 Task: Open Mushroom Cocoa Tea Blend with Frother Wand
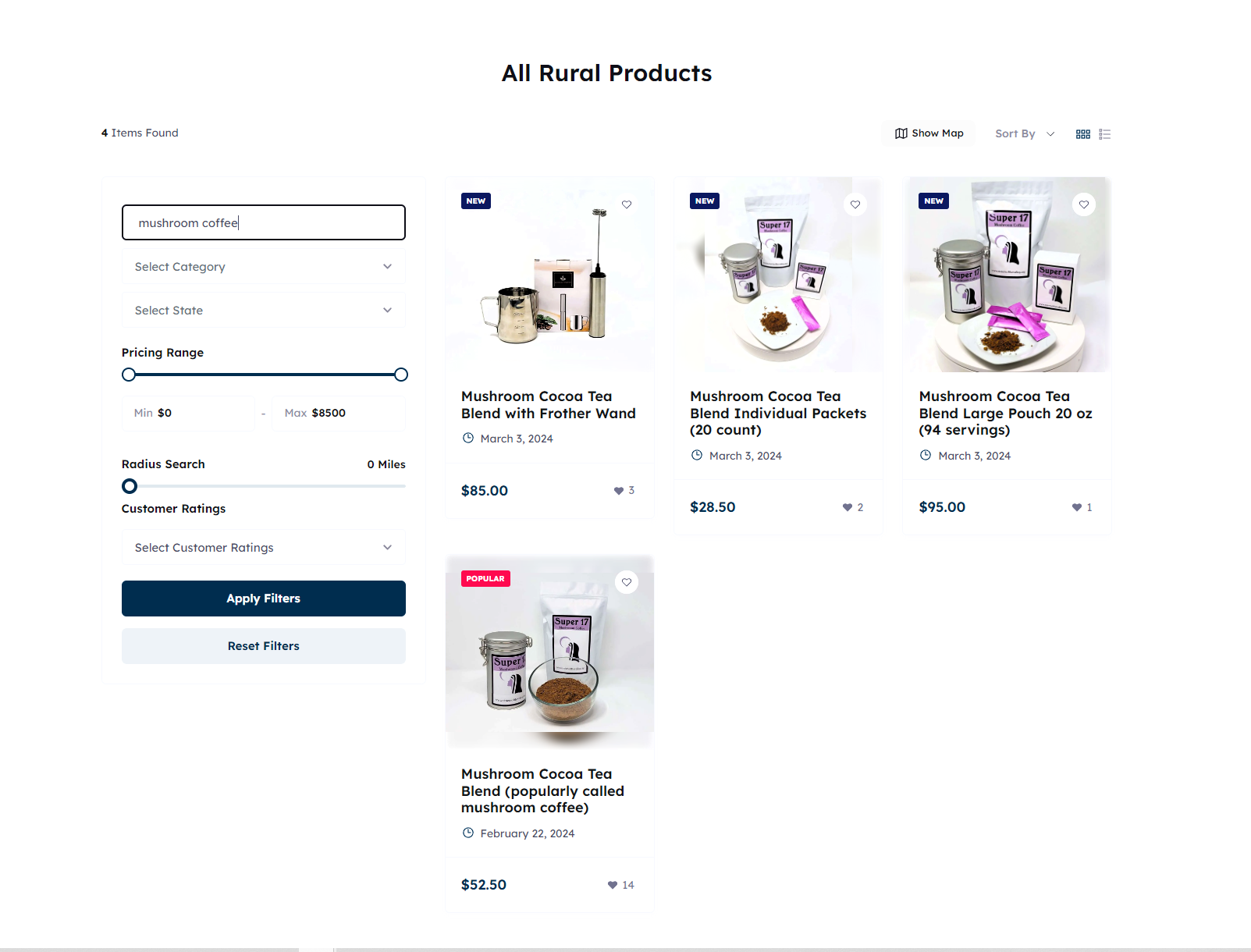coord(548,405)
